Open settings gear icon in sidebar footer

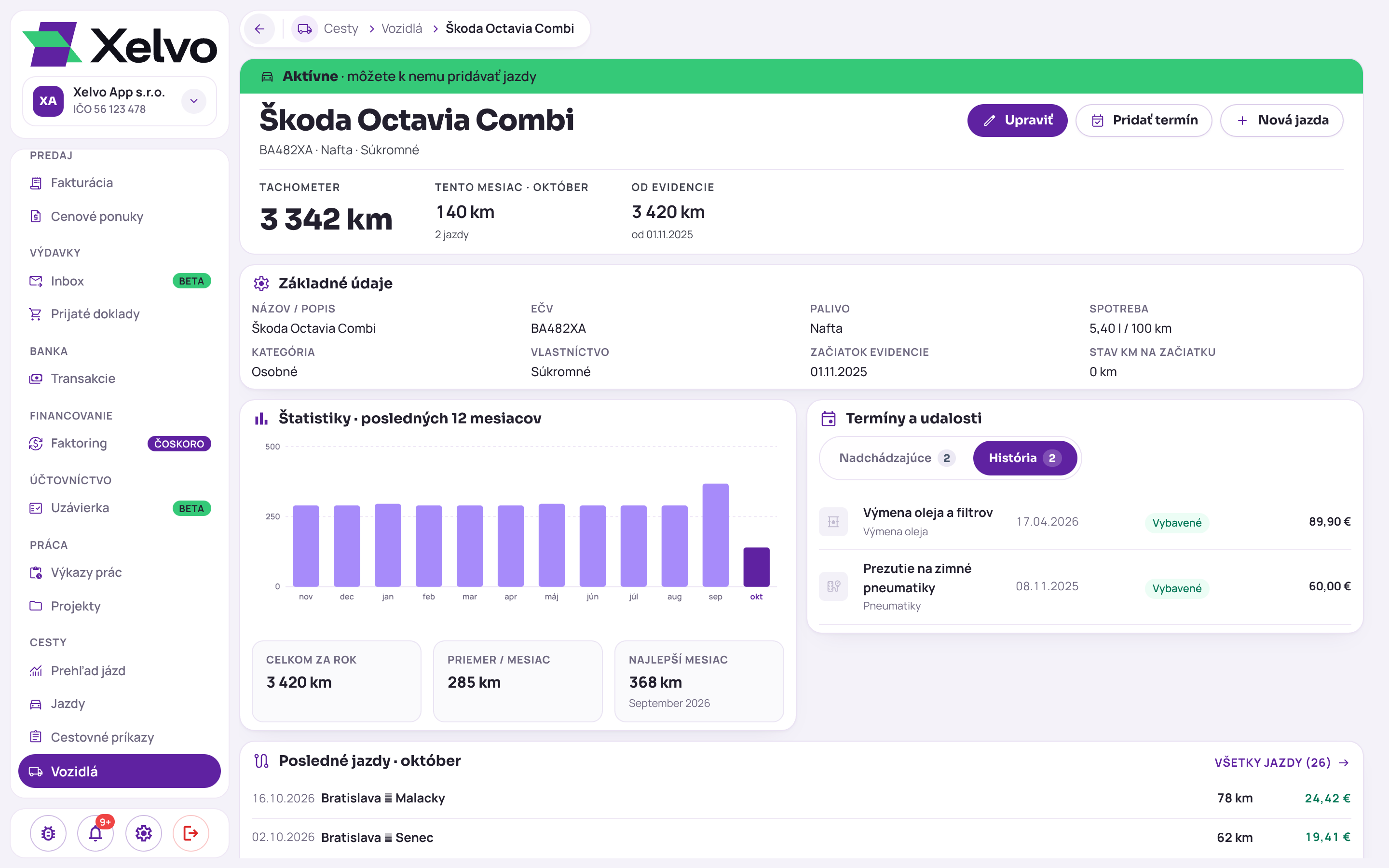144,833
